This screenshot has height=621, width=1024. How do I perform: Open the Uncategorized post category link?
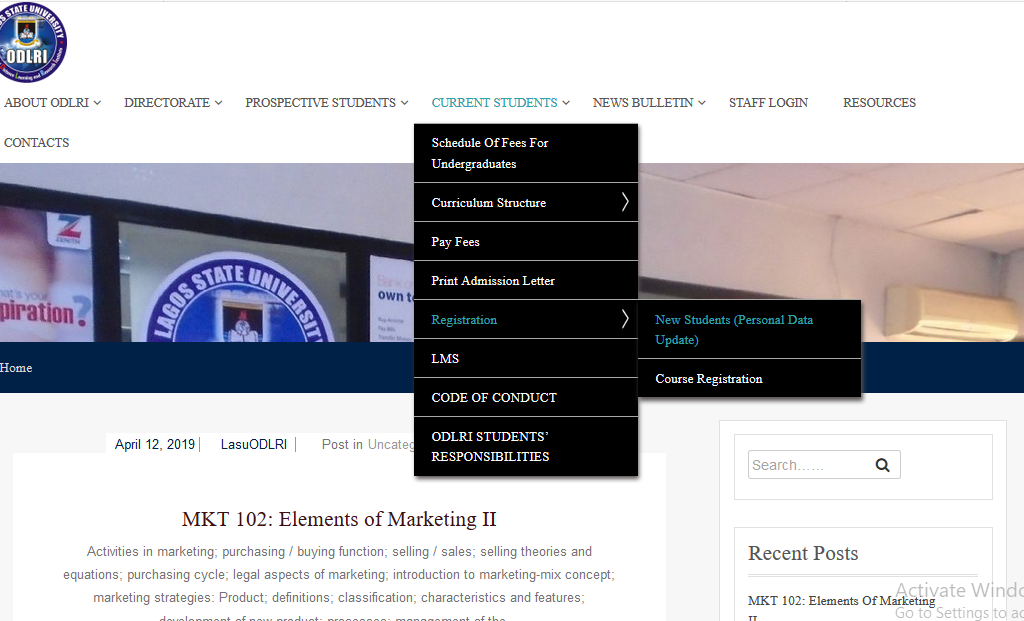[x=391, y=445]
